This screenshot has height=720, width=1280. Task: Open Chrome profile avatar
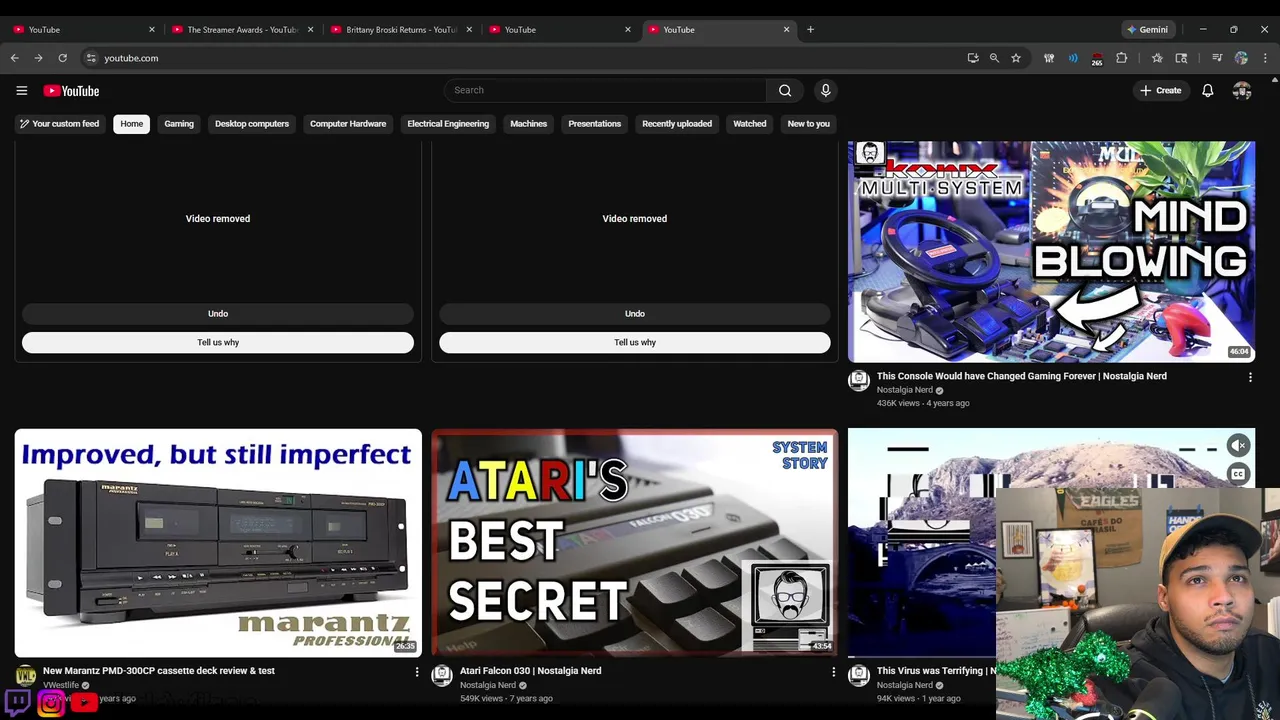[x=1241, y=58]
